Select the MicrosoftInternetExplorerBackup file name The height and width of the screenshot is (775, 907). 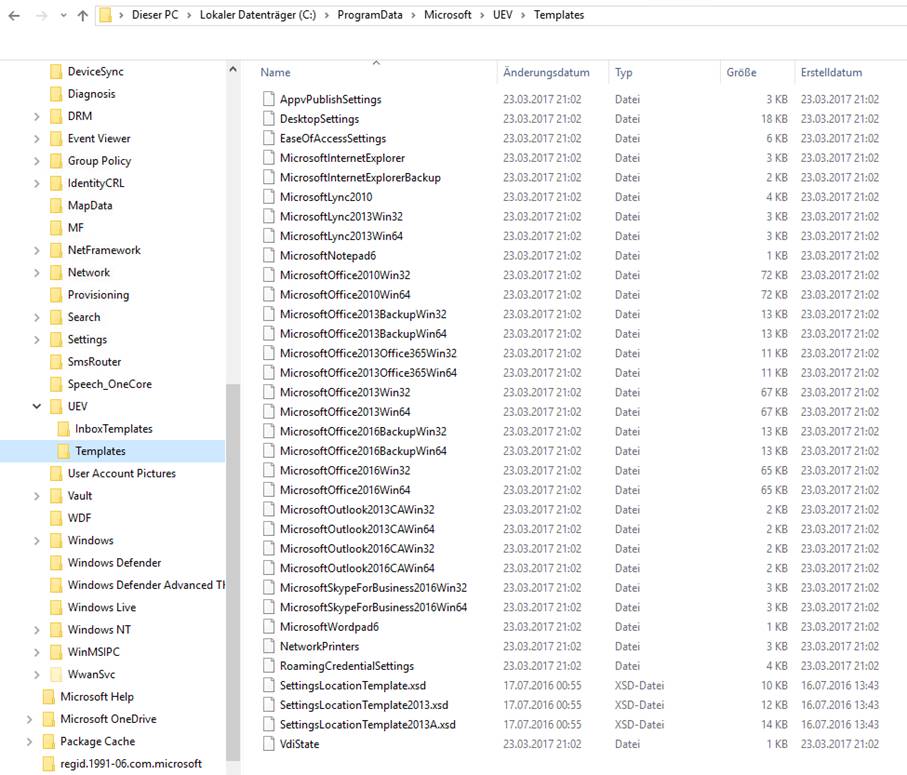click(x=360, y=178)
